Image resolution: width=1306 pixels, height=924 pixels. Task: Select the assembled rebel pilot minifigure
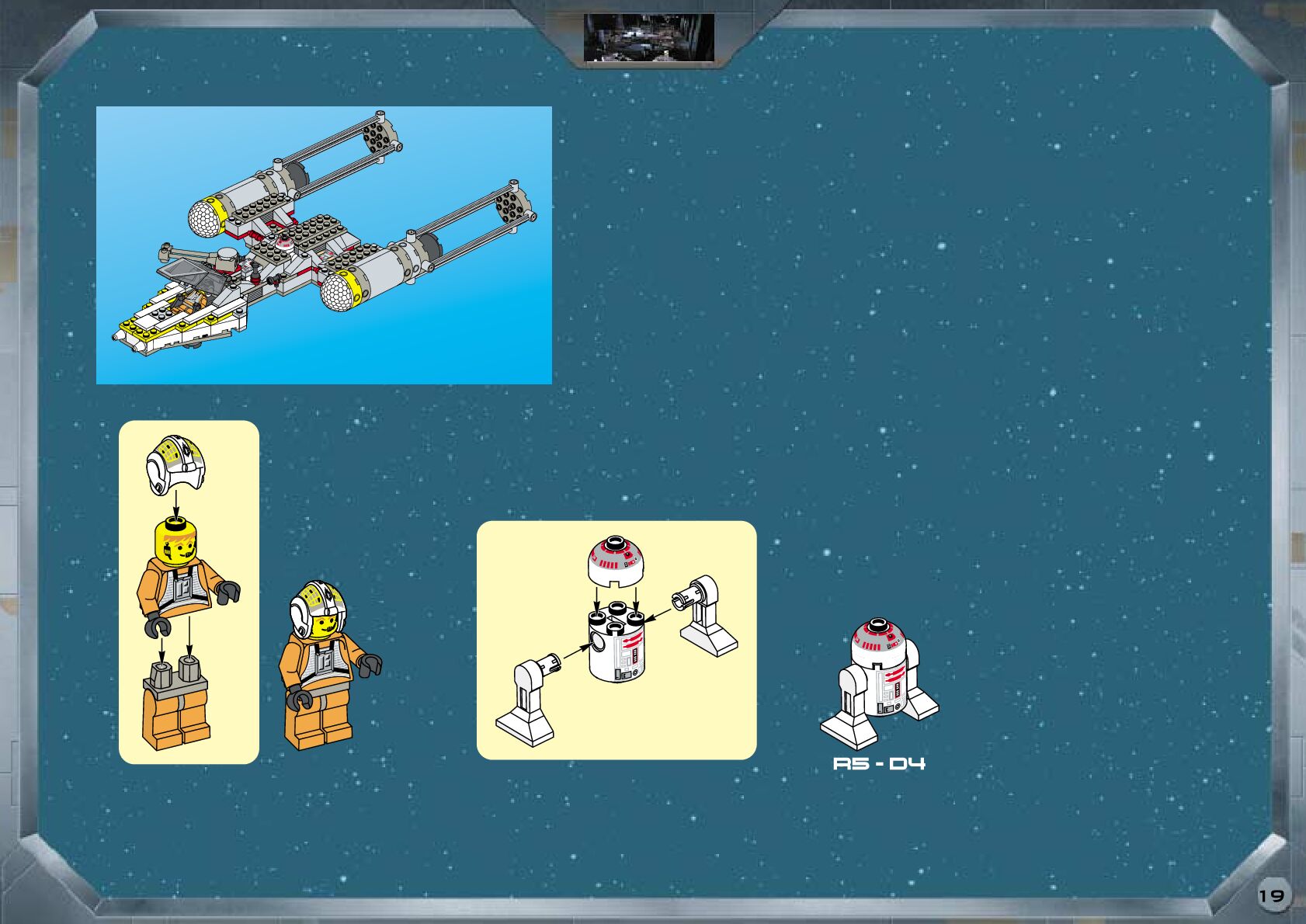pos(326,665)
